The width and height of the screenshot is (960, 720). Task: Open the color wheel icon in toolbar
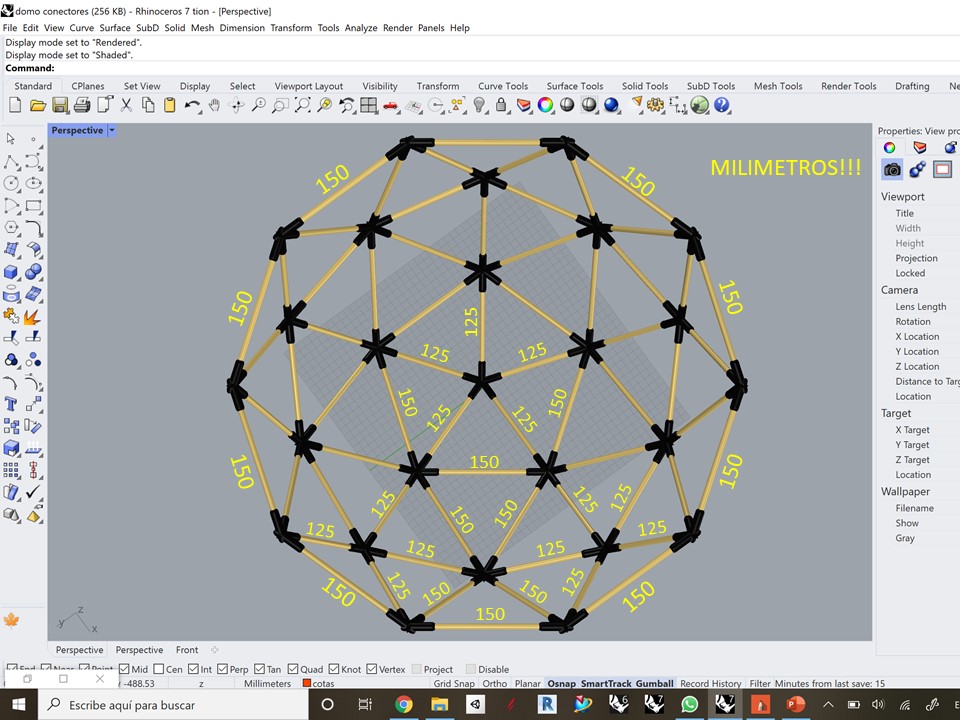(545, 105)
